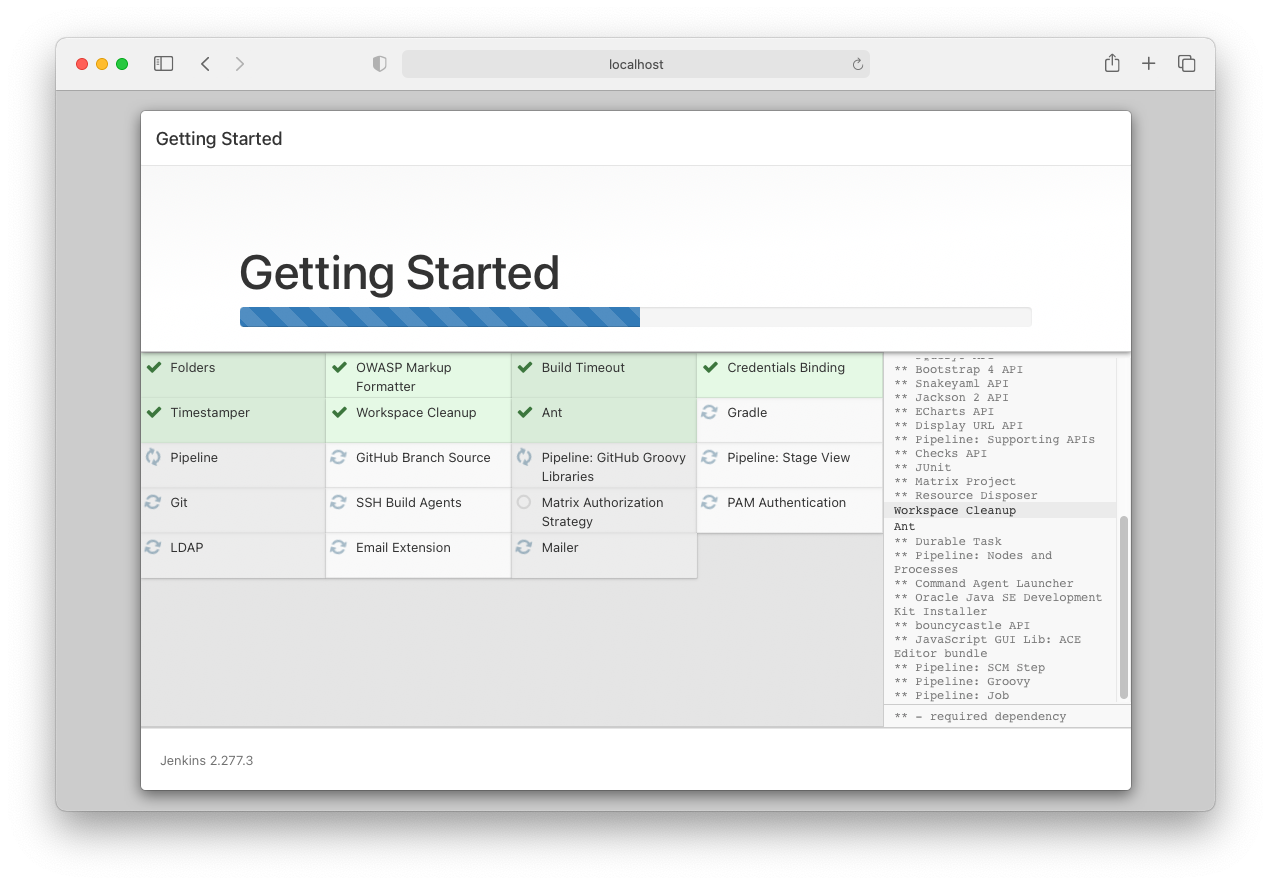Reload the localhost page
Image resolution: width=1271 pixels, height=885 pixels.
tap(857, 64)
